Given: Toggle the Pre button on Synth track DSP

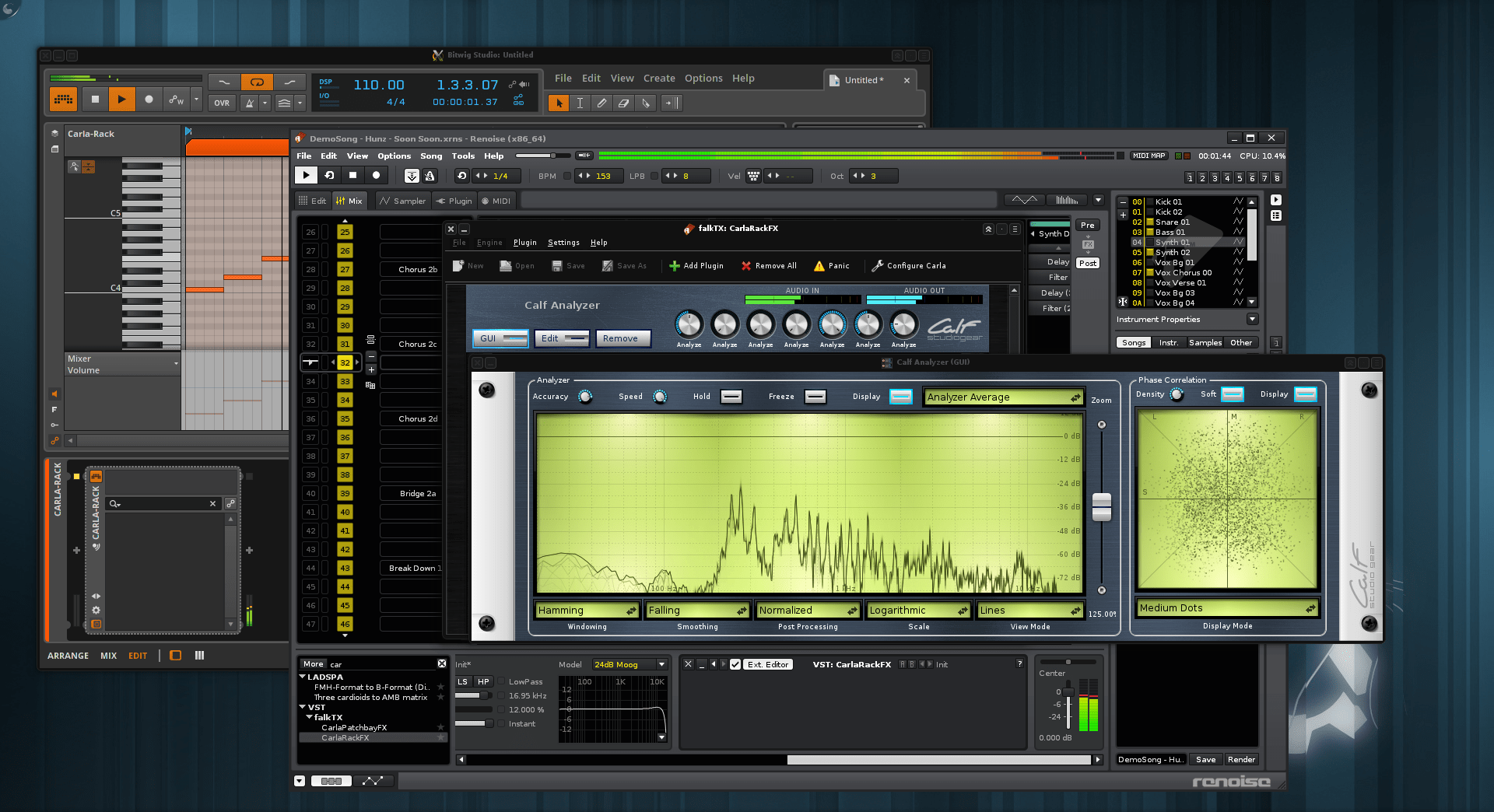Looking at the screenshot, I should 1087,225.
